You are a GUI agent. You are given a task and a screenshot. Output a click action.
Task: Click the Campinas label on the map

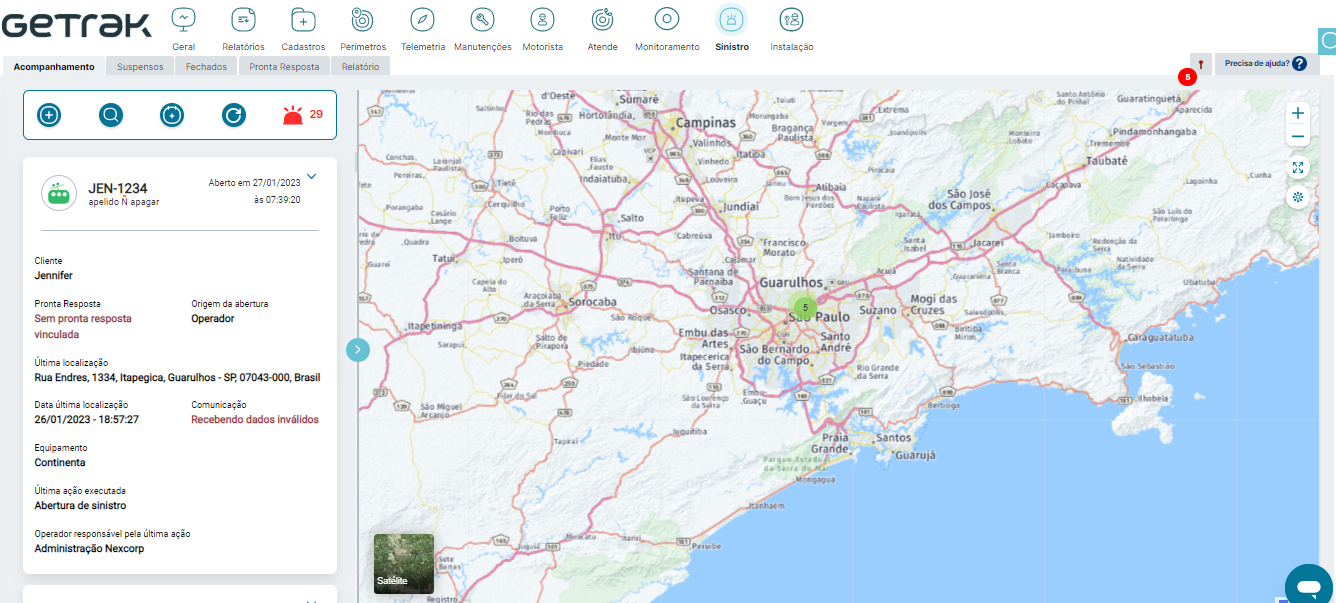(706, 123)
